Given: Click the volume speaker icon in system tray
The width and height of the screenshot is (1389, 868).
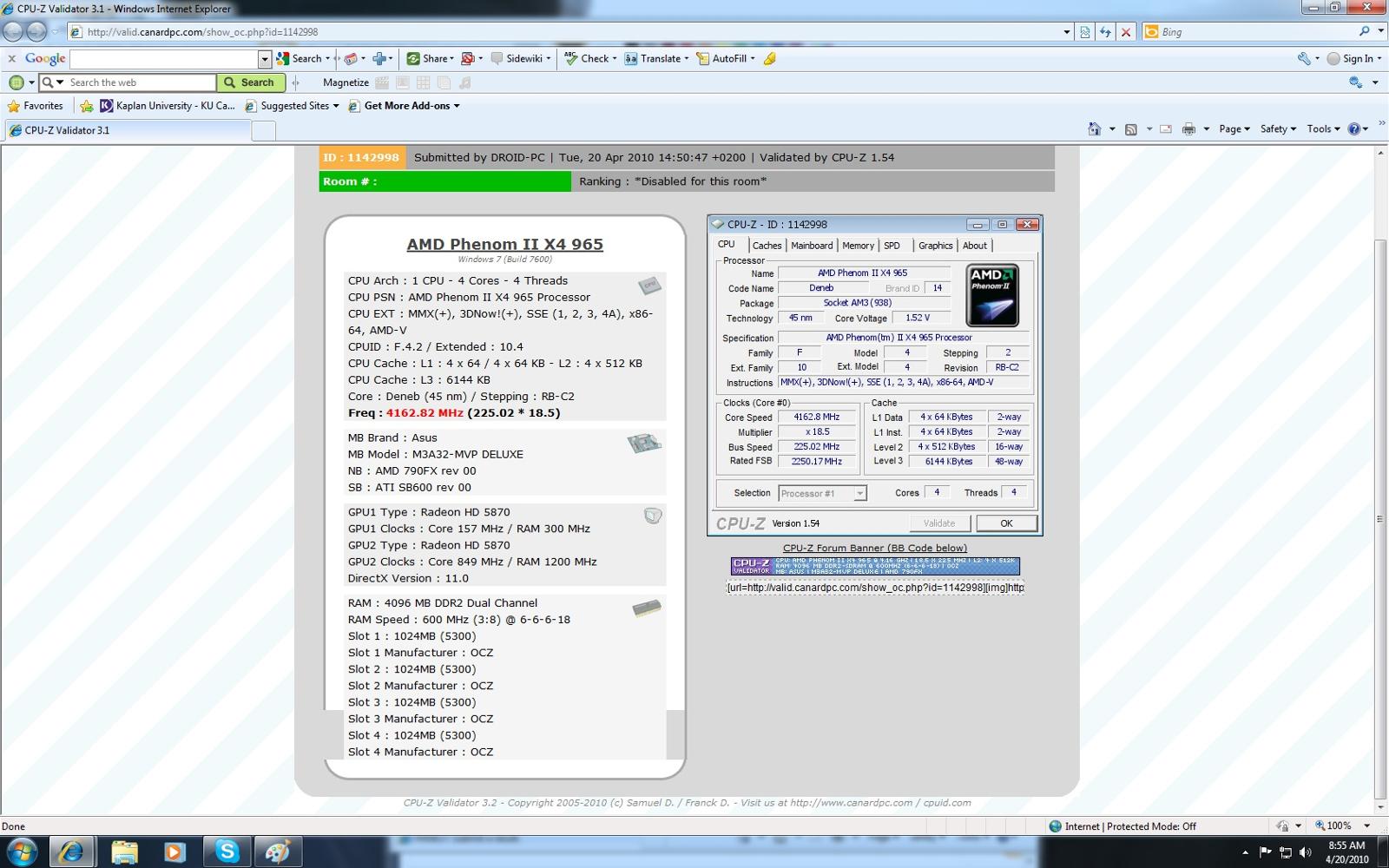Looking at the screenshot, I should [x=1305, y=852].
